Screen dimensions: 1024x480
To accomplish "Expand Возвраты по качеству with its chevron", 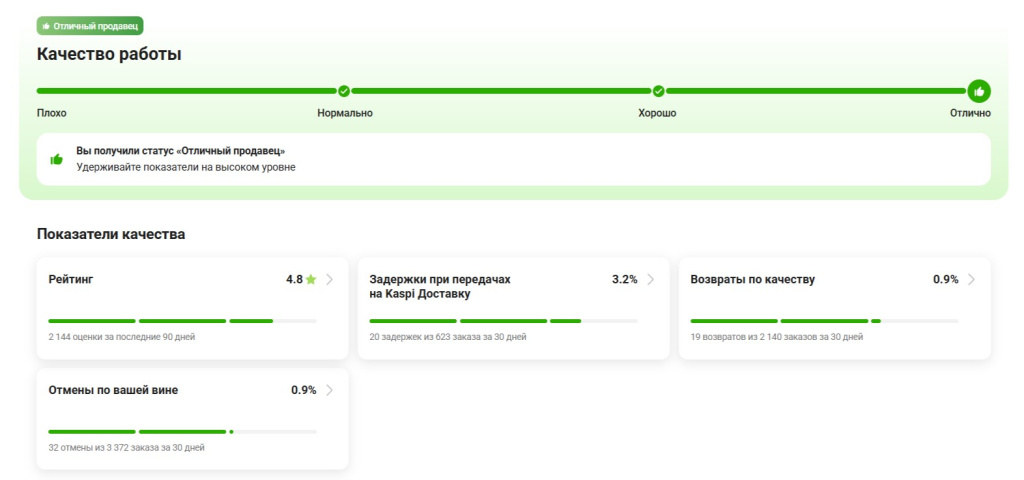I will [972, 280].
